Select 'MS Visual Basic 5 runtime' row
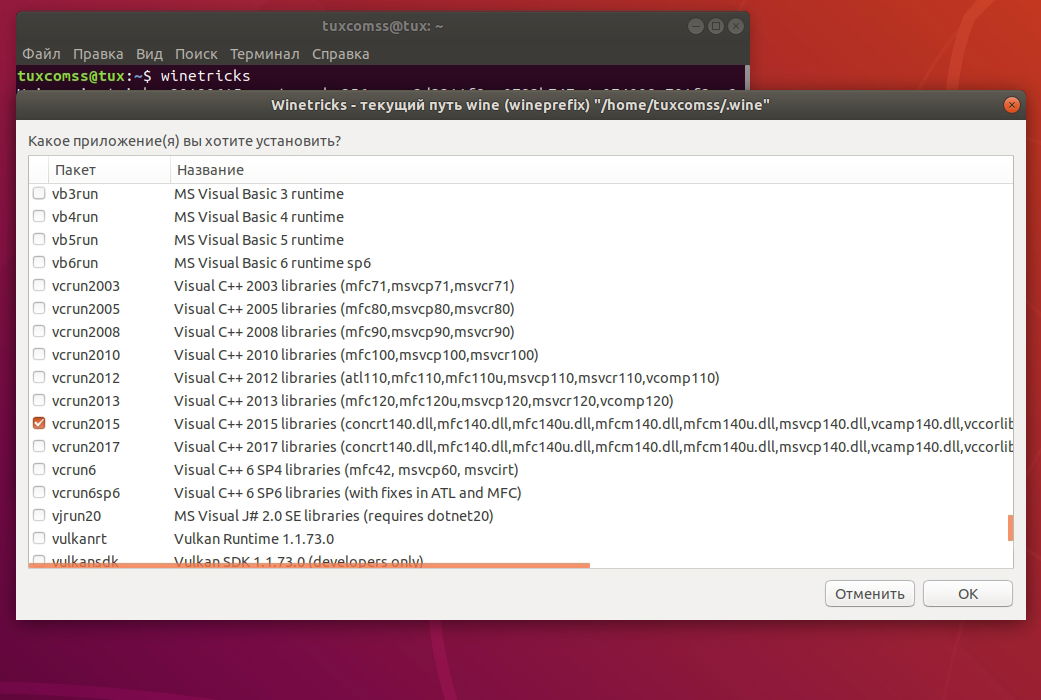This screenshot has height=700, width=1041. coord(521,240)
